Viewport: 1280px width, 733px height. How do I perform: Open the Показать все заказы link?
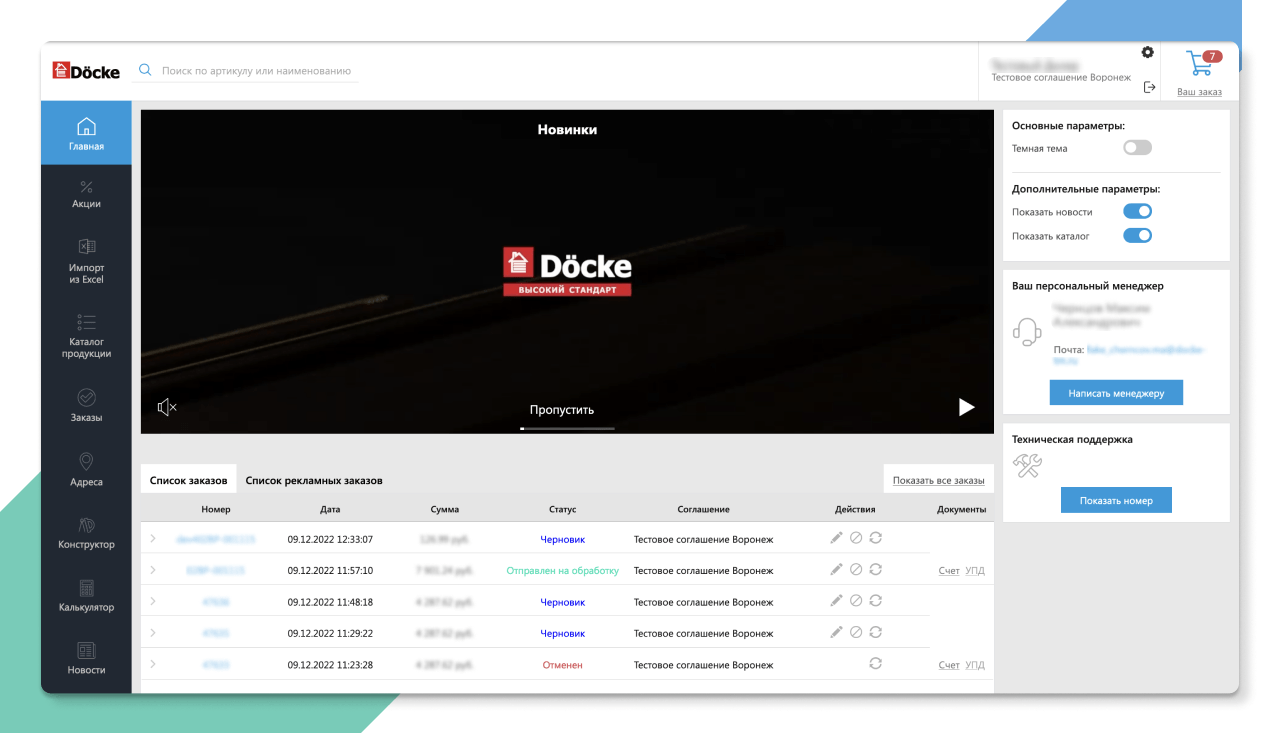click(x=938, y=480)
